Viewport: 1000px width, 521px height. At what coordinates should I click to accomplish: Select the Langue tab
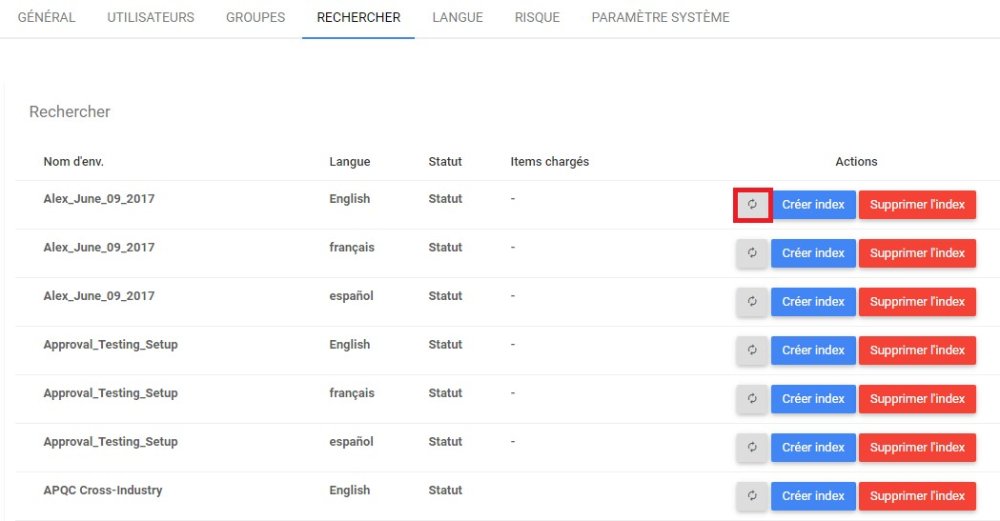tap(460, 18)
